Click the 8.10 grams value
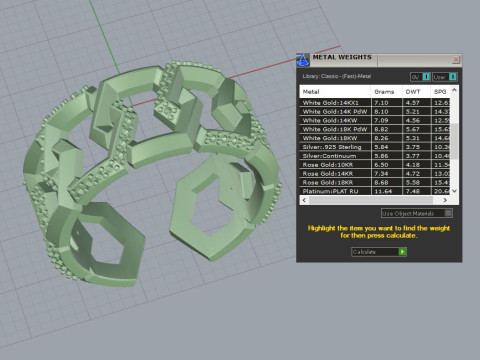 (x=381, y=112)
